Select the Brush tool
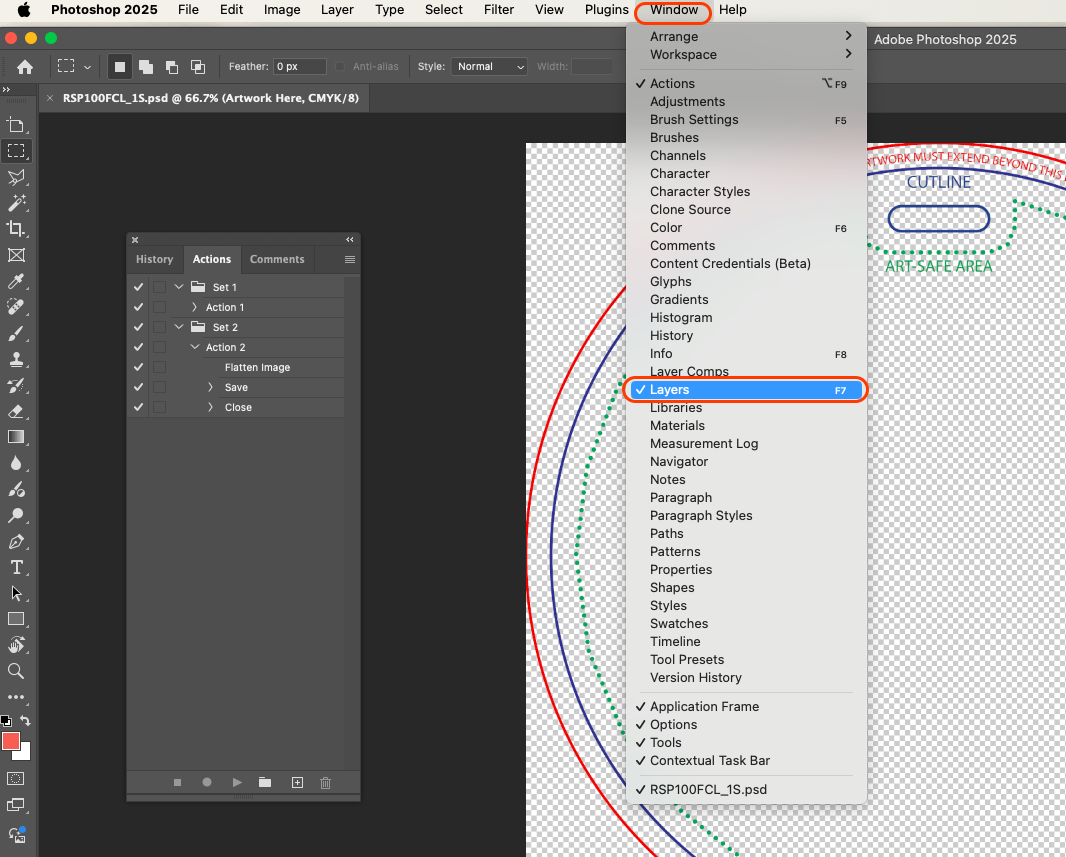The width and height of the screenshot is (1066, 857). click(16, 333)
